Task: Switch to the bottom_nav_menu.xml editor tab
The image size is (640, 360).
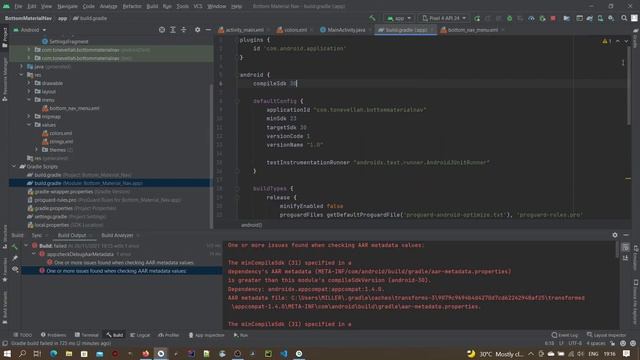Action: (472, 30)
